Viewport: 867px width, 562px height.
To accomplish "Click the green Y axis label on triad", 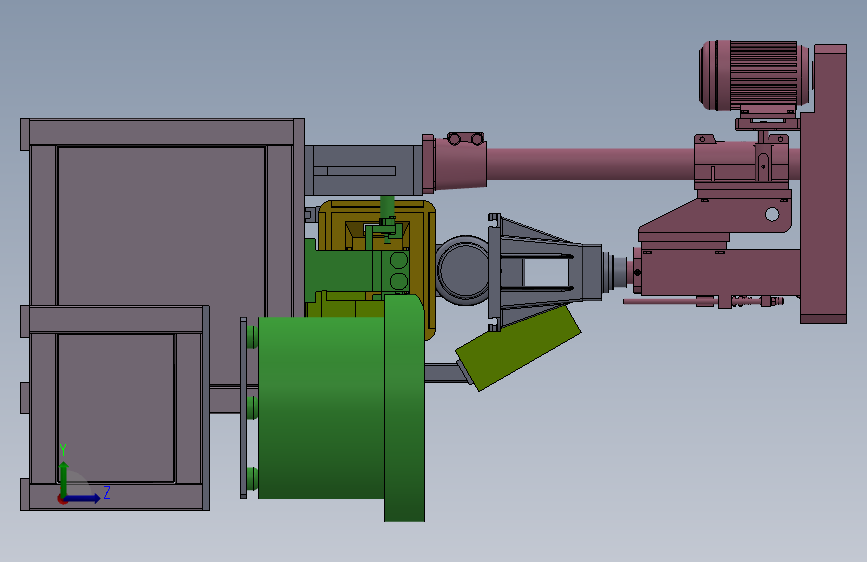I will [63, 450].
